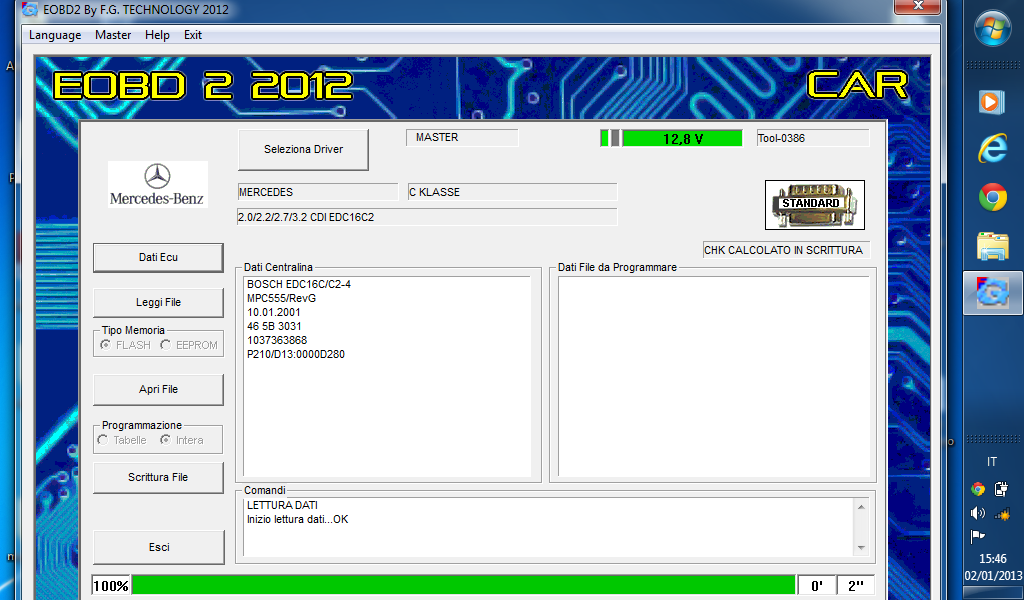
Task: Click the Tool-0386 field
Action: 813,138
